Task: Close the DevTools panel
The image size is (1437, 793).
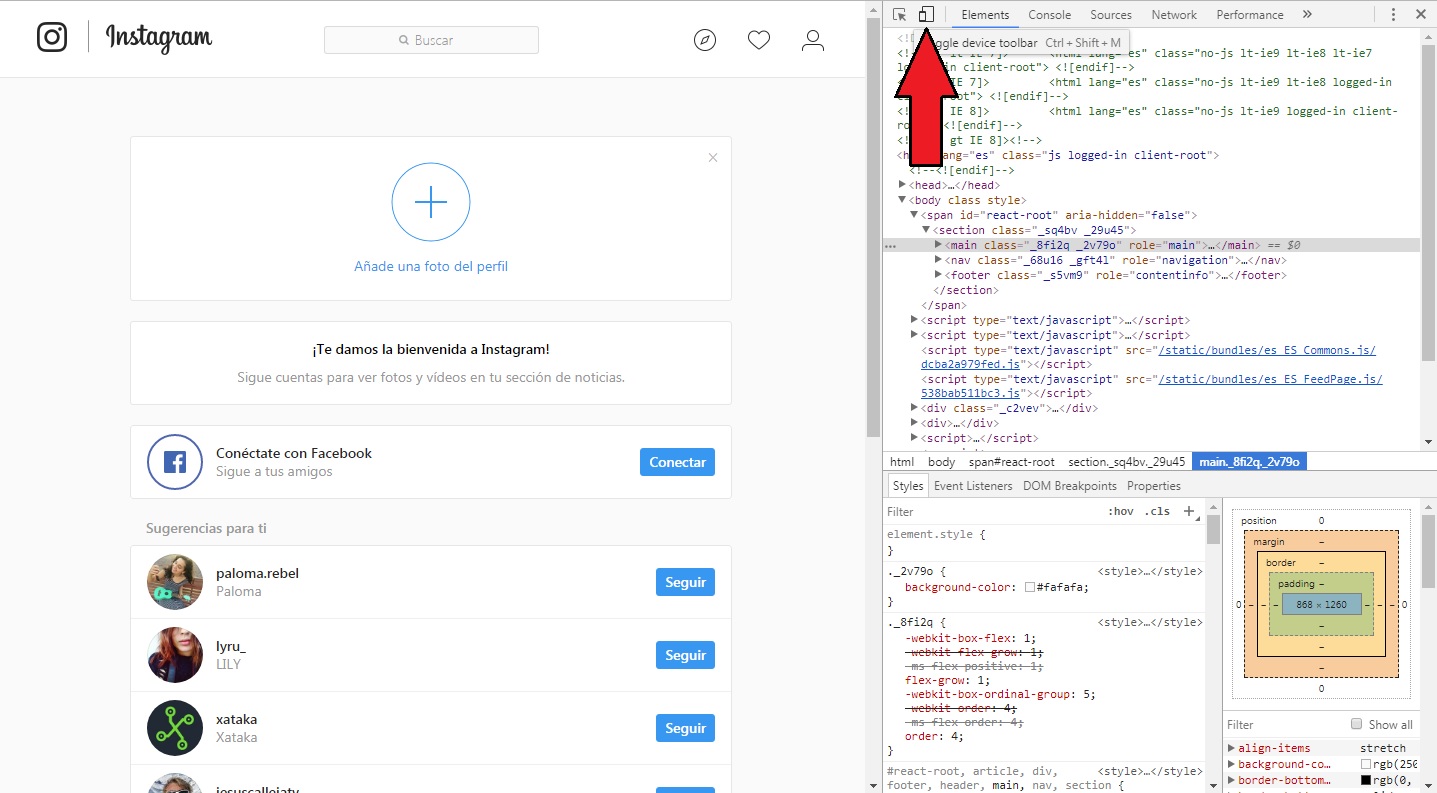Action: [x=1421, y=15]
